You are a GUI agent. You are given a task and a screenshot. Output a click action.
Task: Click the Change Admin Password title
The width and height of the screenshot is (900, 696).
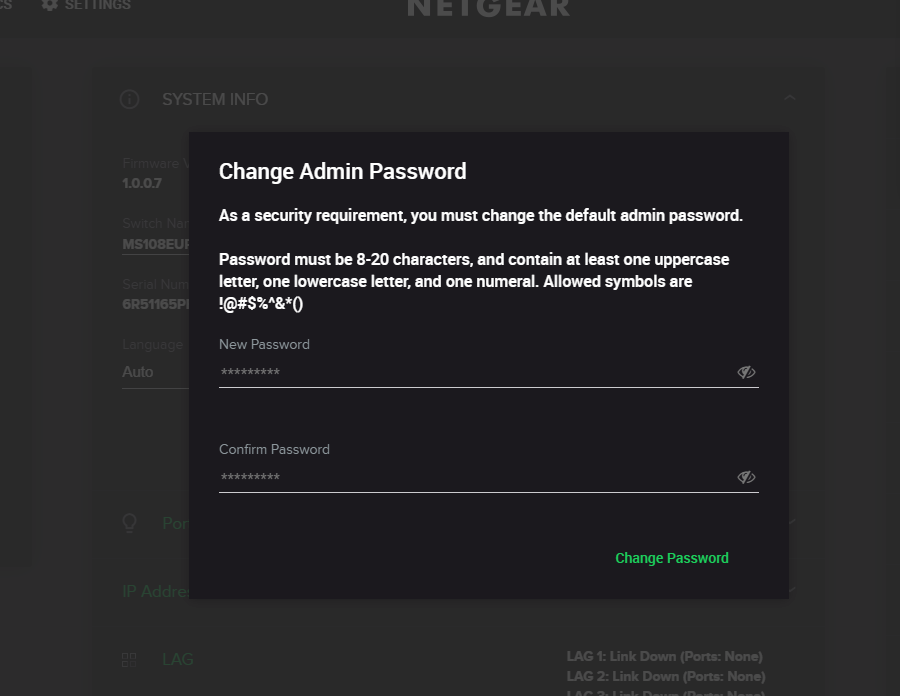[342, 171]
